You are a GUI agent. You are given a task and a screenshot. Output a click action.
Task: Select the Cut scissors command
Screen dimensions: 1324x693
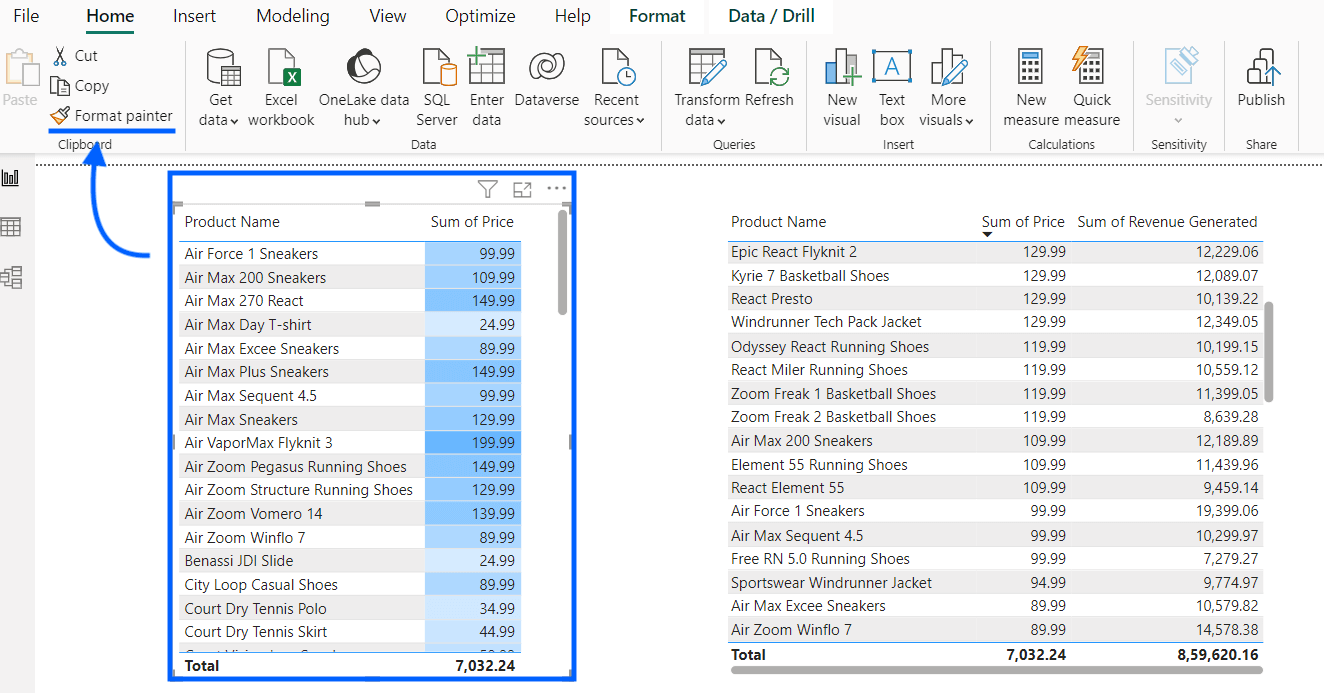click(75, 56)
